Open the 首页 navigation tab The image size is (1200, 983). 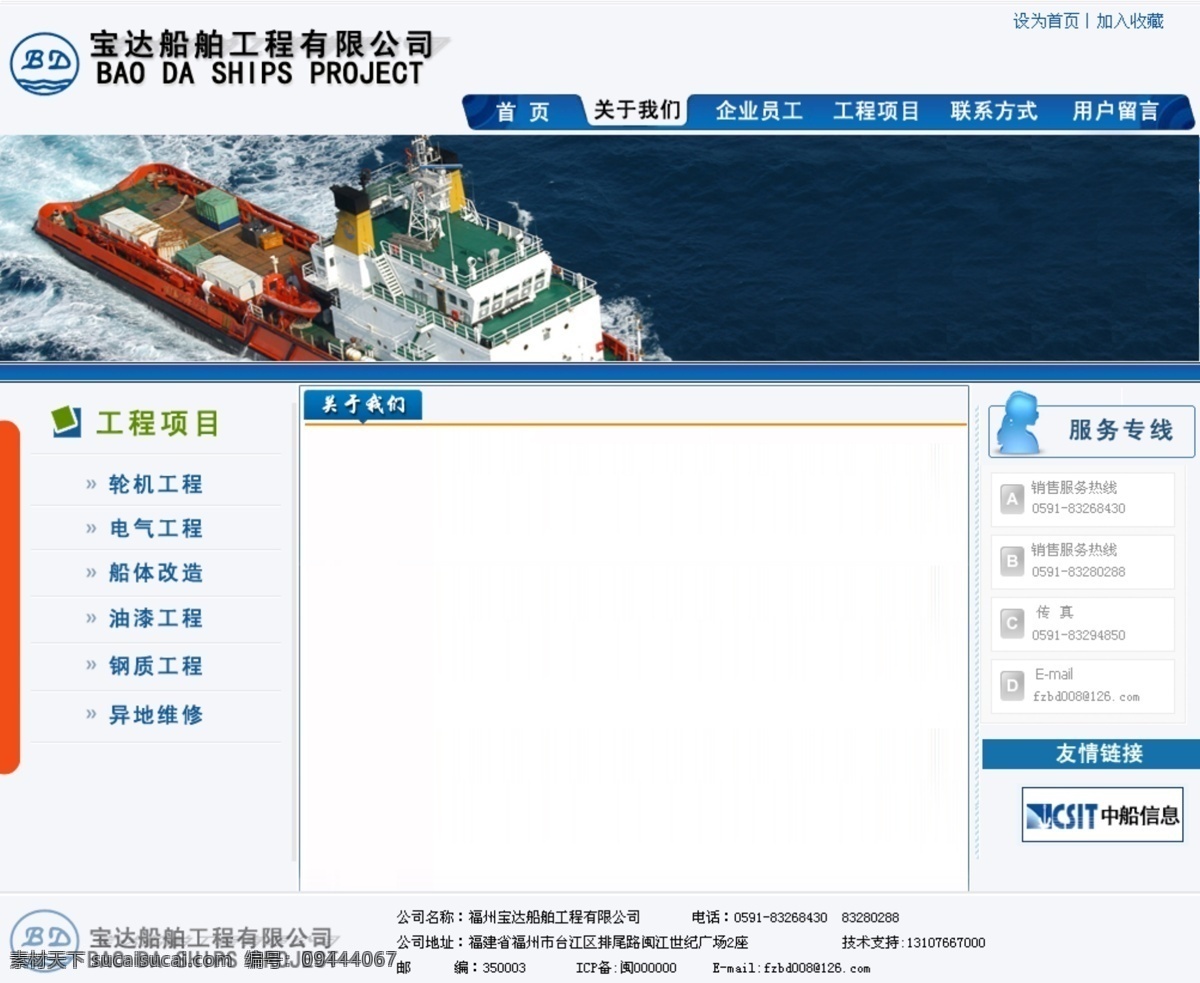point(523,112)
